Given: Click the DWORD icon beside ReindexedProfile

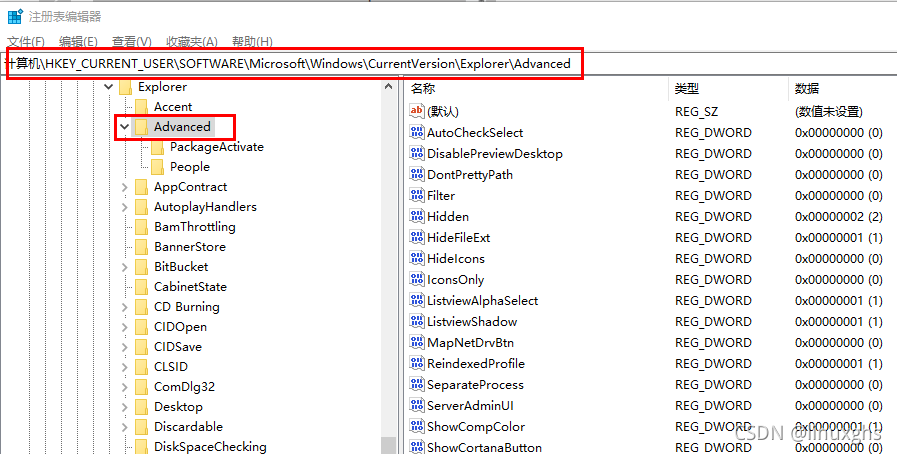Looking at the screenshot, I should [417, 364].
